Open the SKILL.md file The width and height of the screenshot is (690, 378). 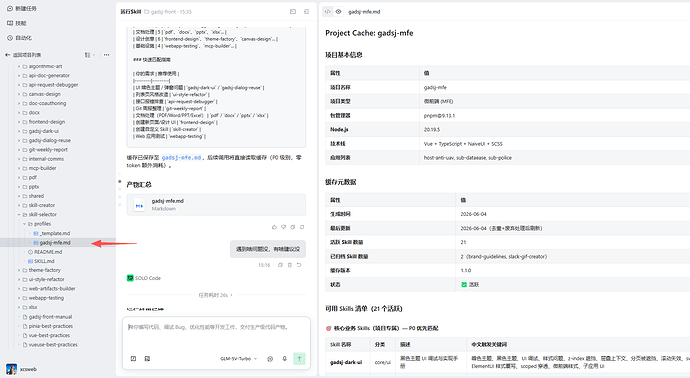tap(41, 261)
